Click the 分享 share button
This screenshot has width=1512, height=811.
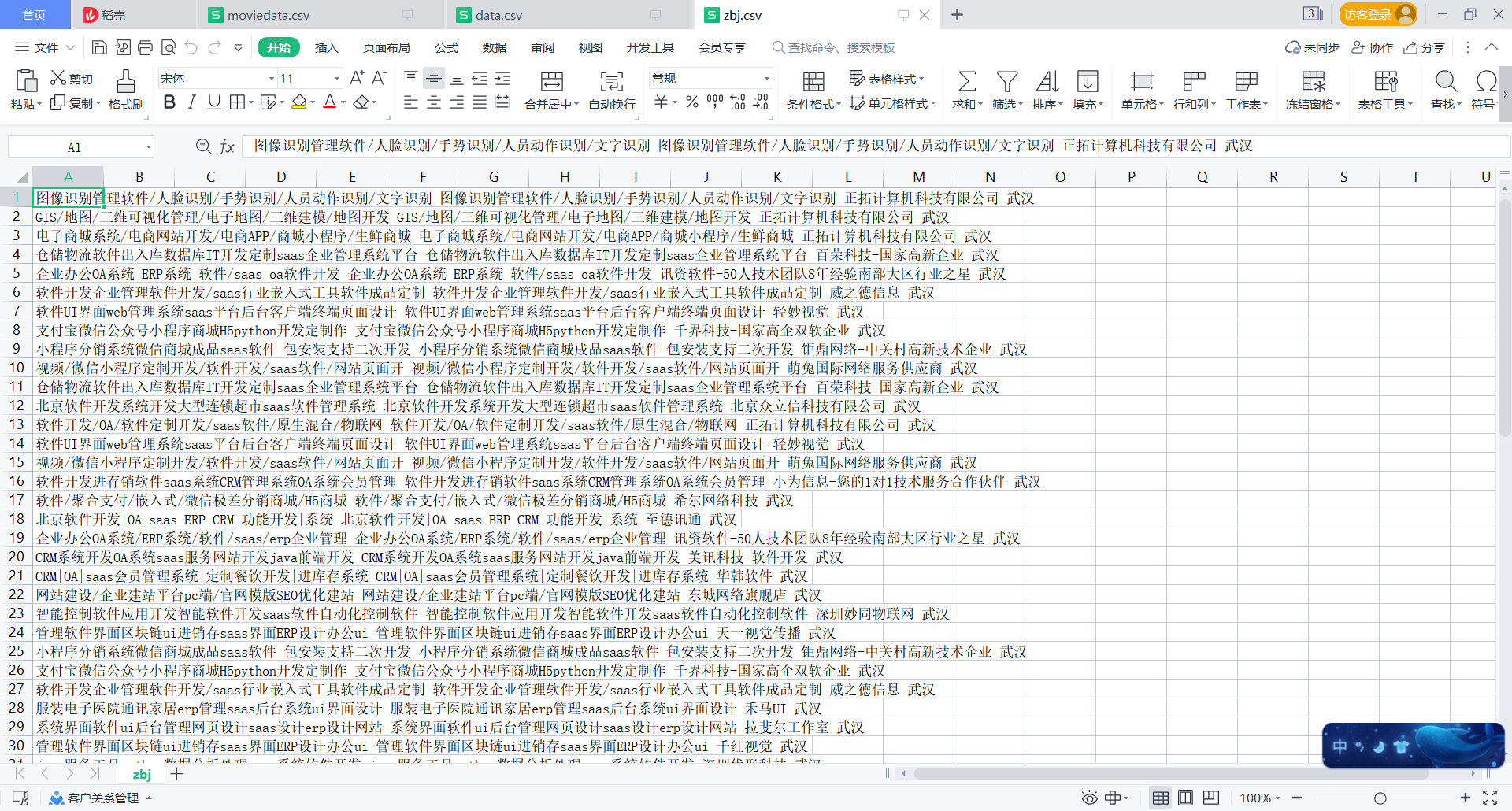(x=1425, y=47)
